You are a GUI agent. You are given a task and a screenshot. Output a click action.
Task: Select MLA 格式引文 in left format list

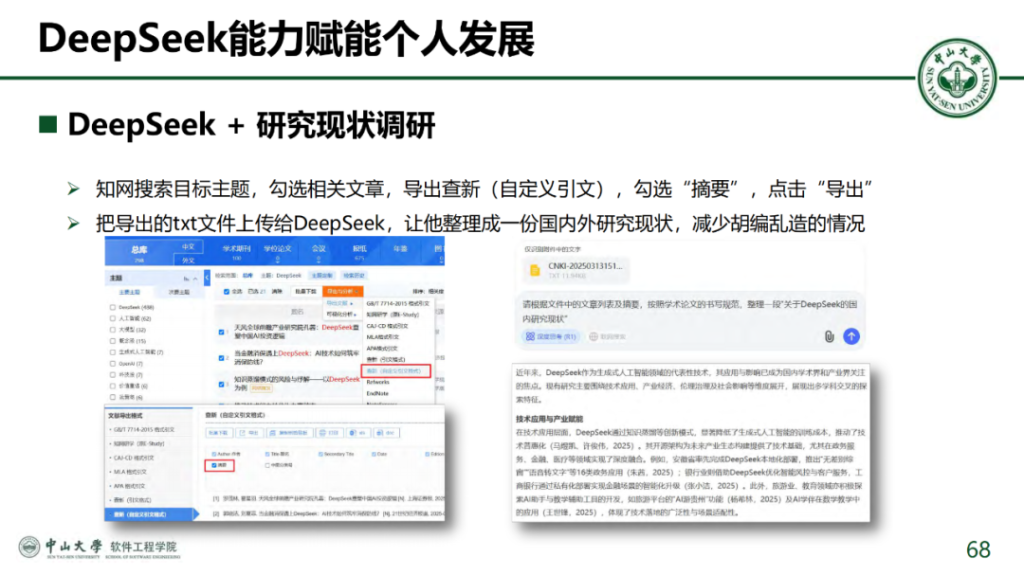[x=130, y=472]
